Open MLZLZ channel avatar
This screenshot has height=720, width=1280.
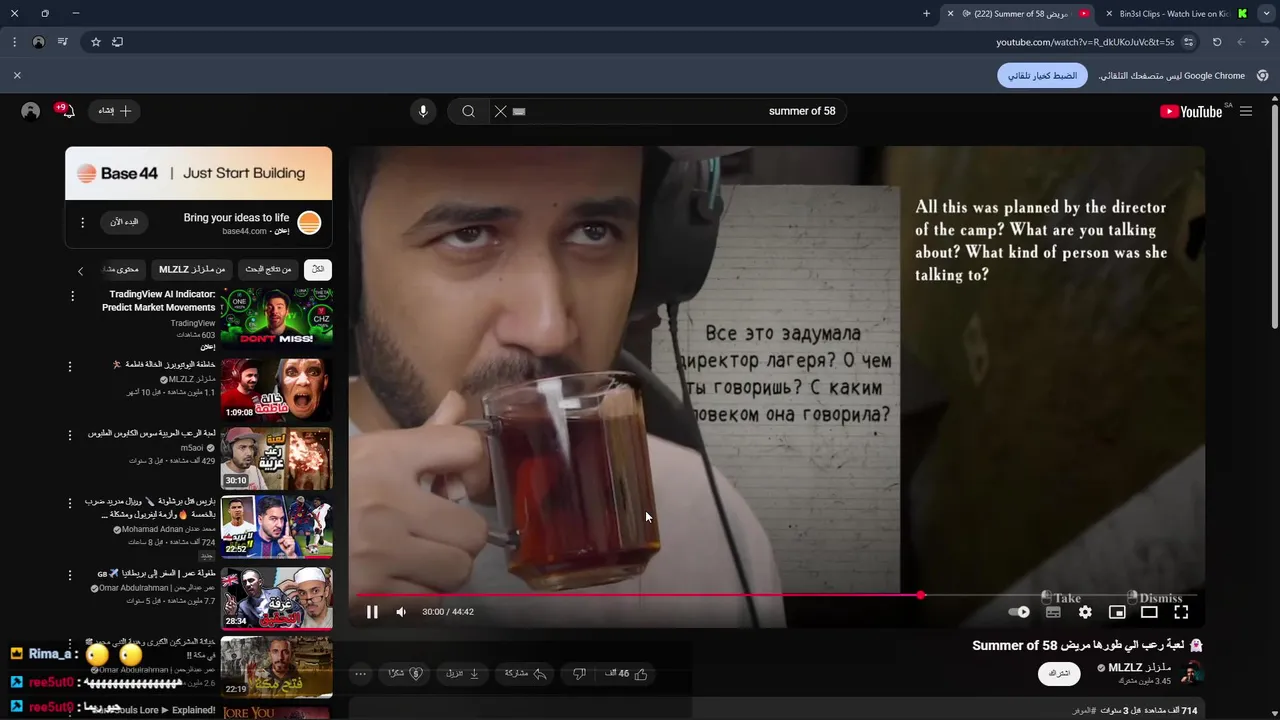[1191, 673]
